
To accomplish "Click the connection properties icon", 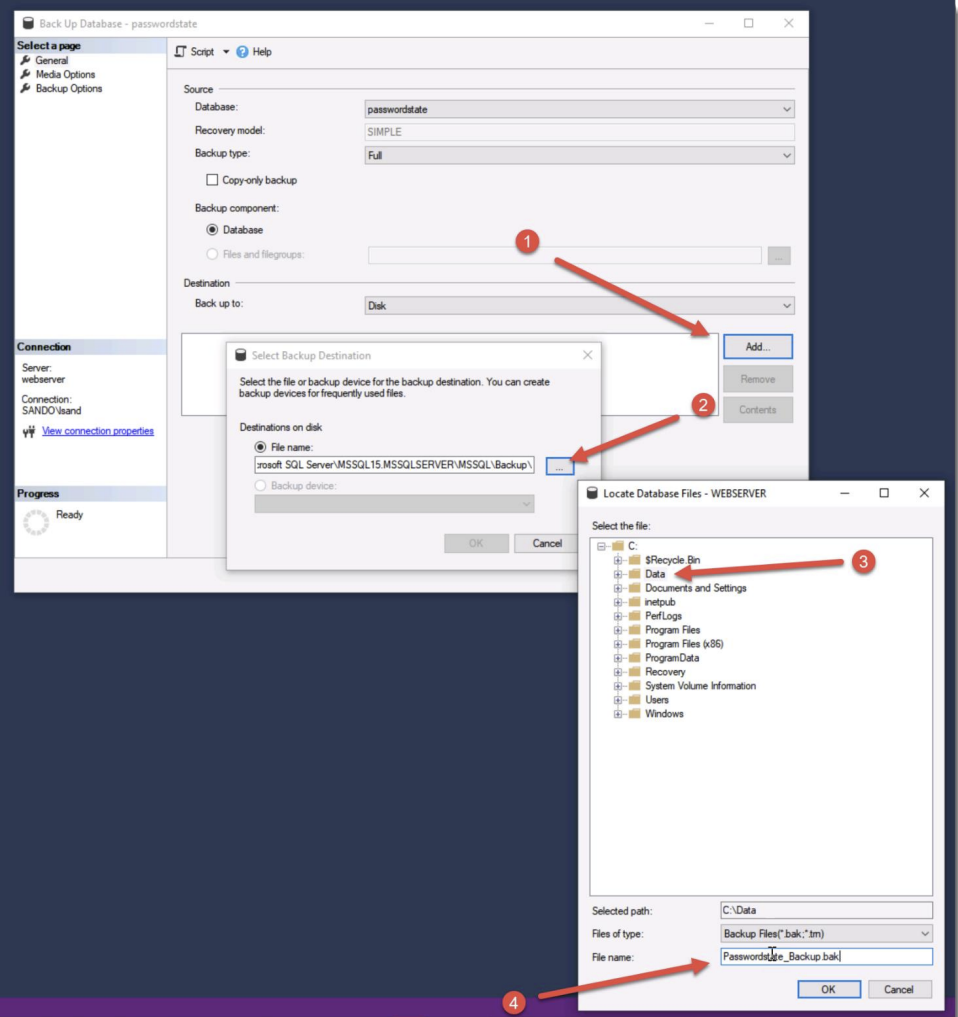I will point(29,431).
